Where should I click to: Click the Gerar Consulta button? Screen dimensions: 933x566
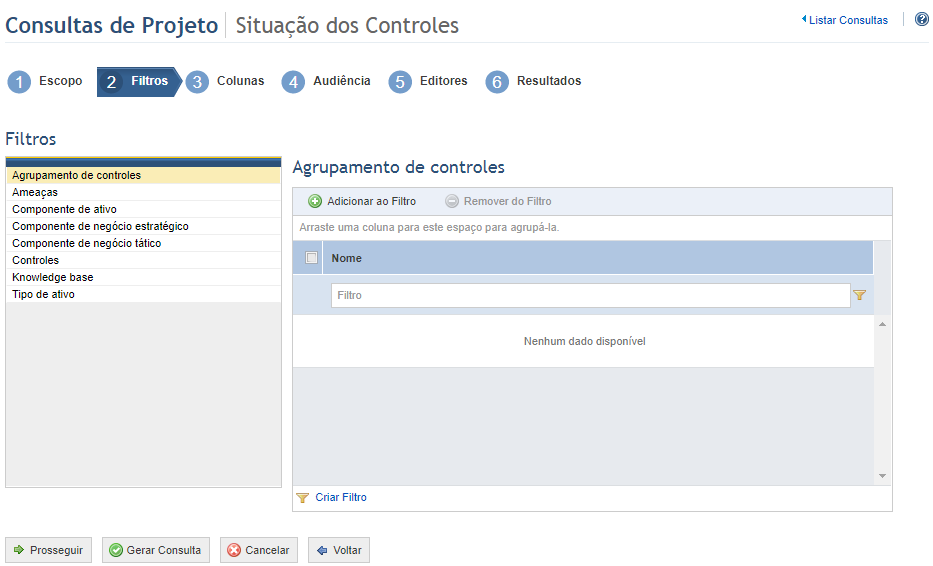[156, 550]
